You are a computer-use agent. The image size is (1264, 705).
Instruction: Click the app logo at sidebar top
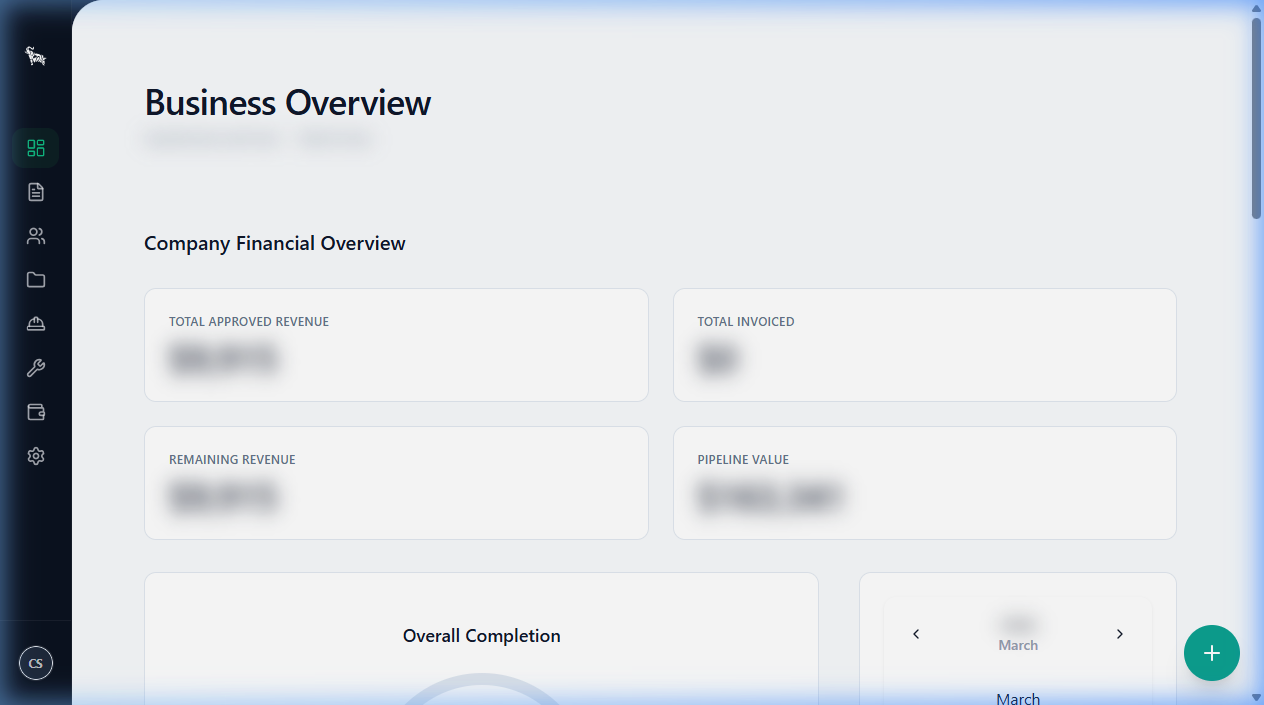pyautogui.click(x=36, y=56)
